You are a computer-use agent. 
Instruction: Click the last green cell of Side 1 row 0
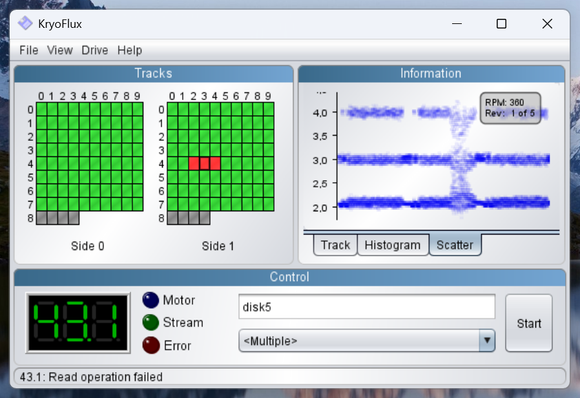coord(269,109)
